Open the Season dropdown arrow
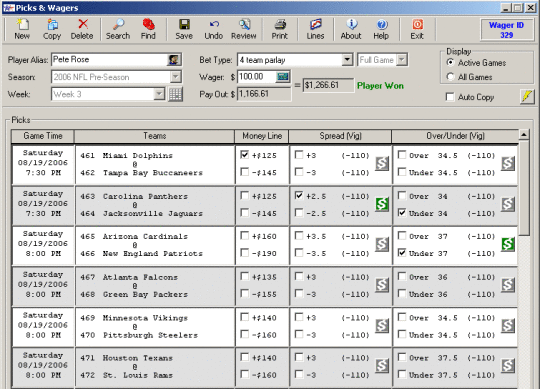The width and height of the screenshot is (540, 389). tap(176, 77)
